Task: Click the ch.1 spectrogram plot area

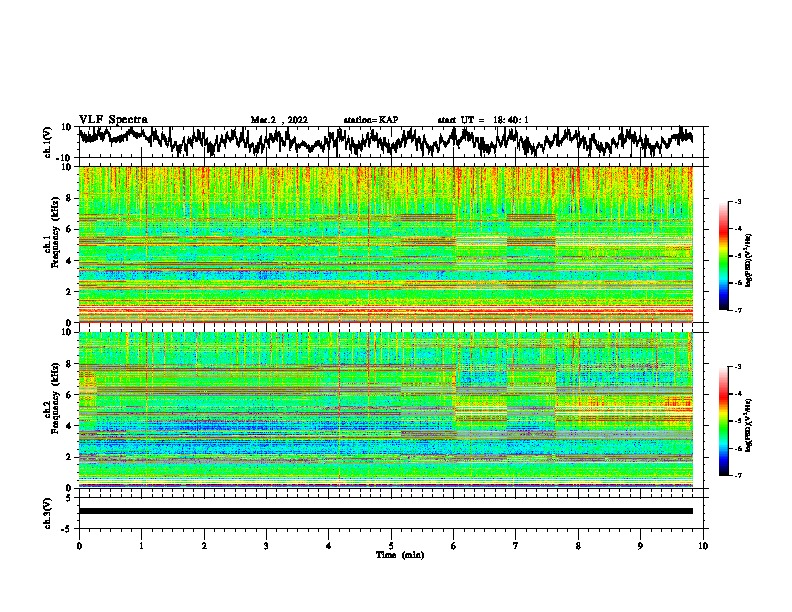Action: (386, 244)
